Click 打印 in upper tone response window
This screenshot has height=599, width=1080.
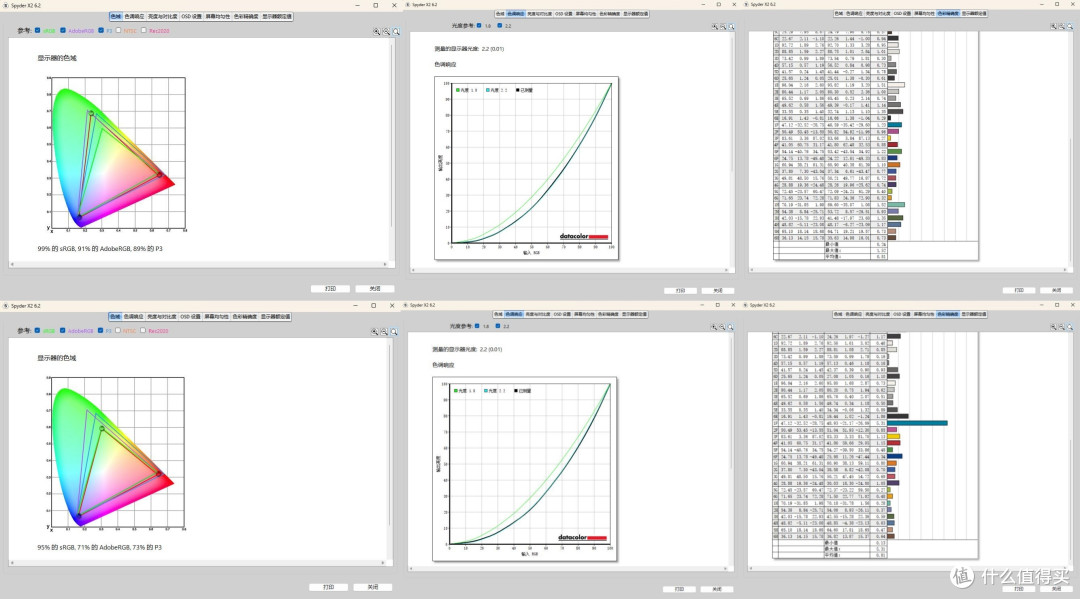681,291
